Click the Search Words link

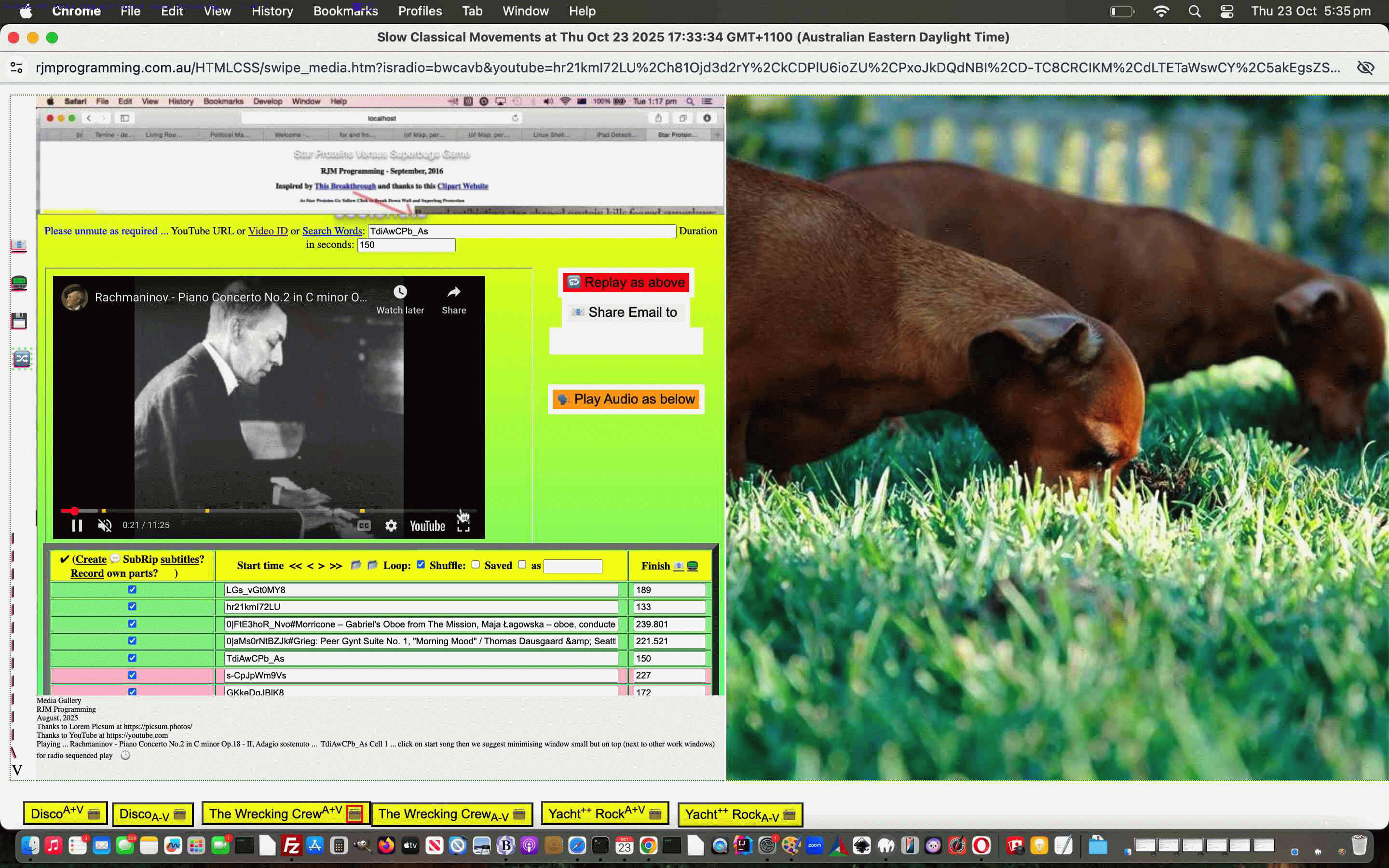point(332,231)
